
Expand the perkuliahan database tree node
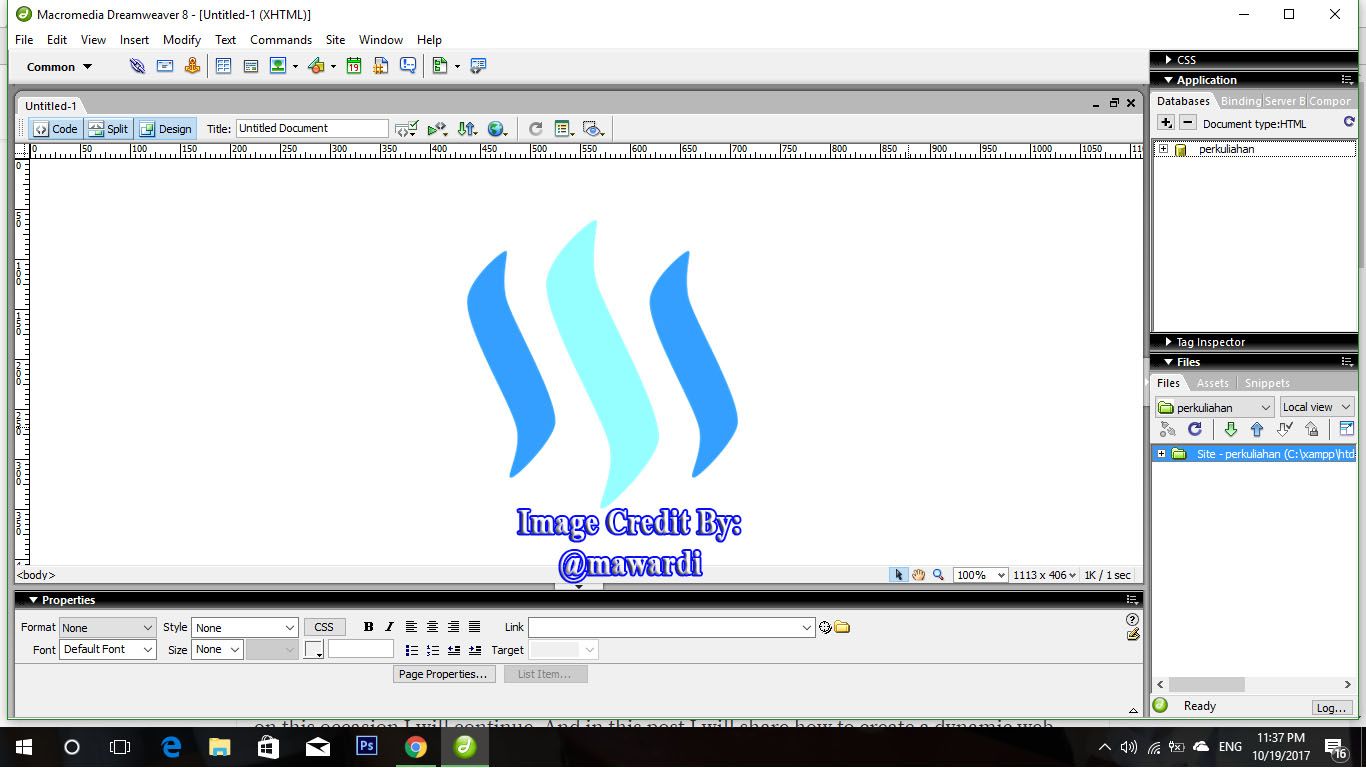[x=1163, y=149]
